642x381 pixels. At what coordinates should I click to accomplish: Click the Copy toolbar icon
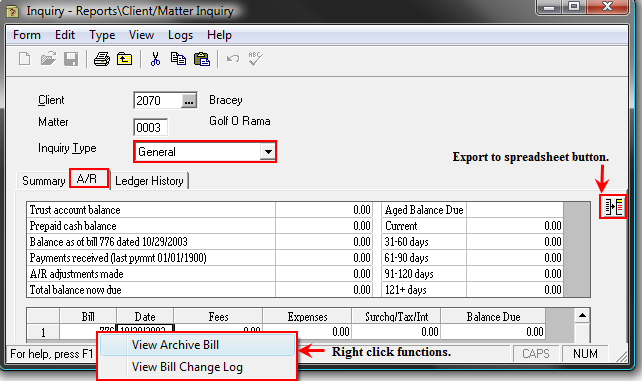click(178, 59)
